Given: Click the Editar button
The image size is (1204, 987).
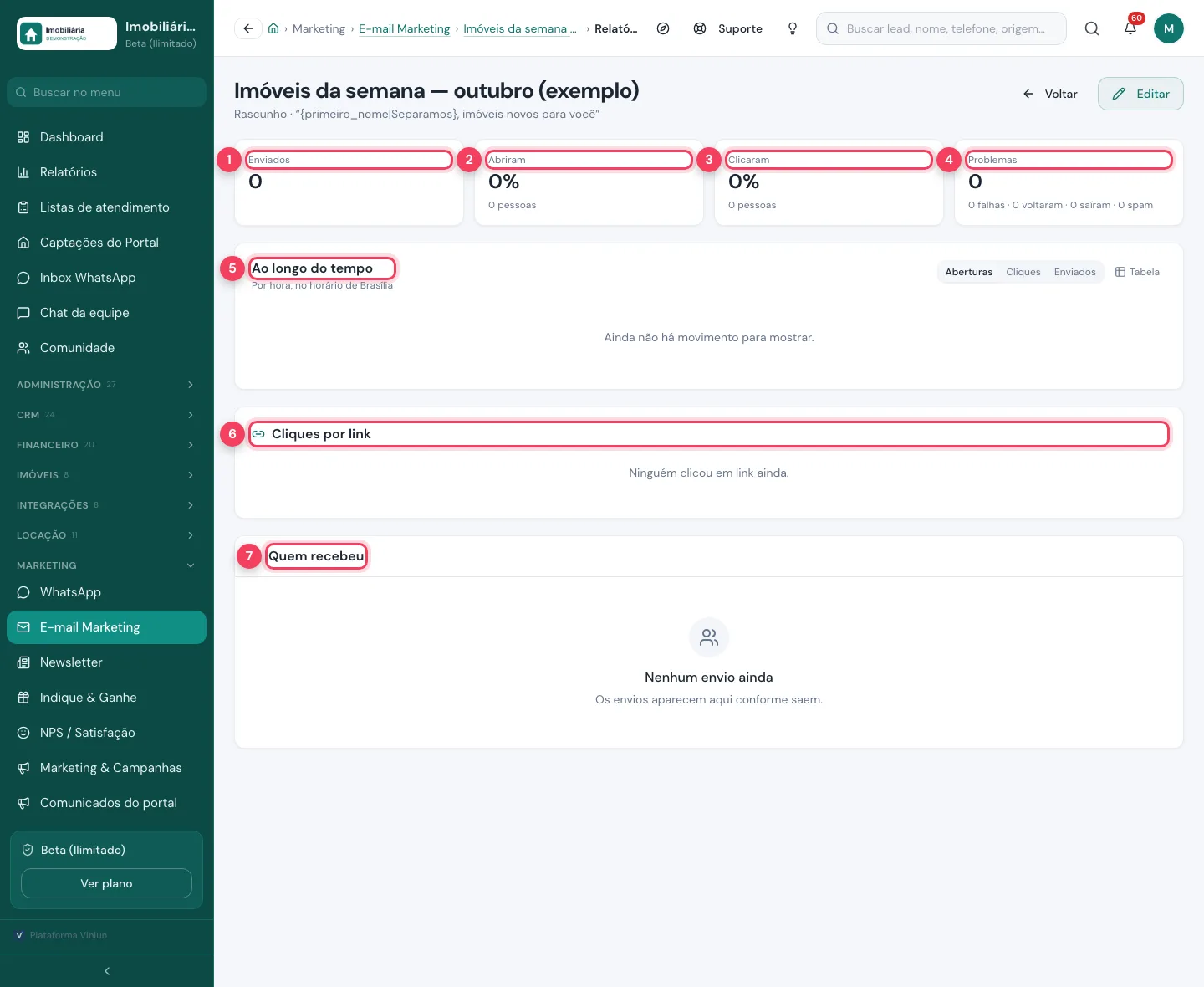Looking at the screenshot, I should tap(1140, 94).
